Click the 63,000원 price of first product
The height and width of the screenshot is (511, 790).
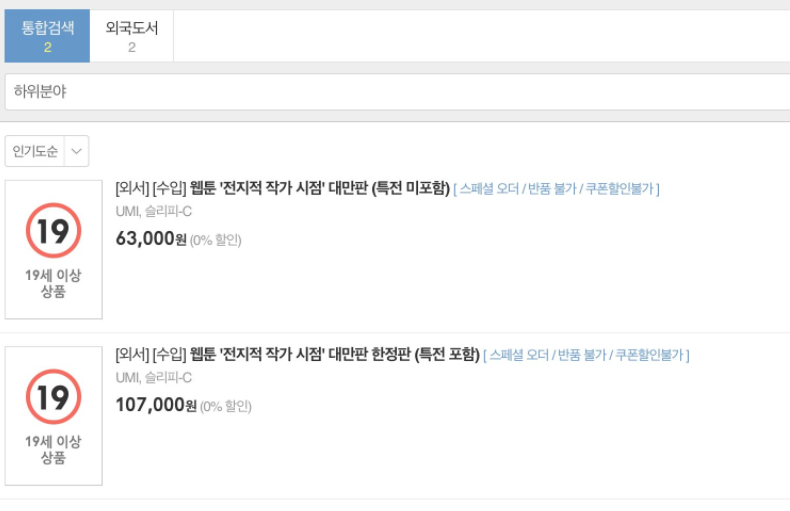pyautogui.click(x=151, y=238)
